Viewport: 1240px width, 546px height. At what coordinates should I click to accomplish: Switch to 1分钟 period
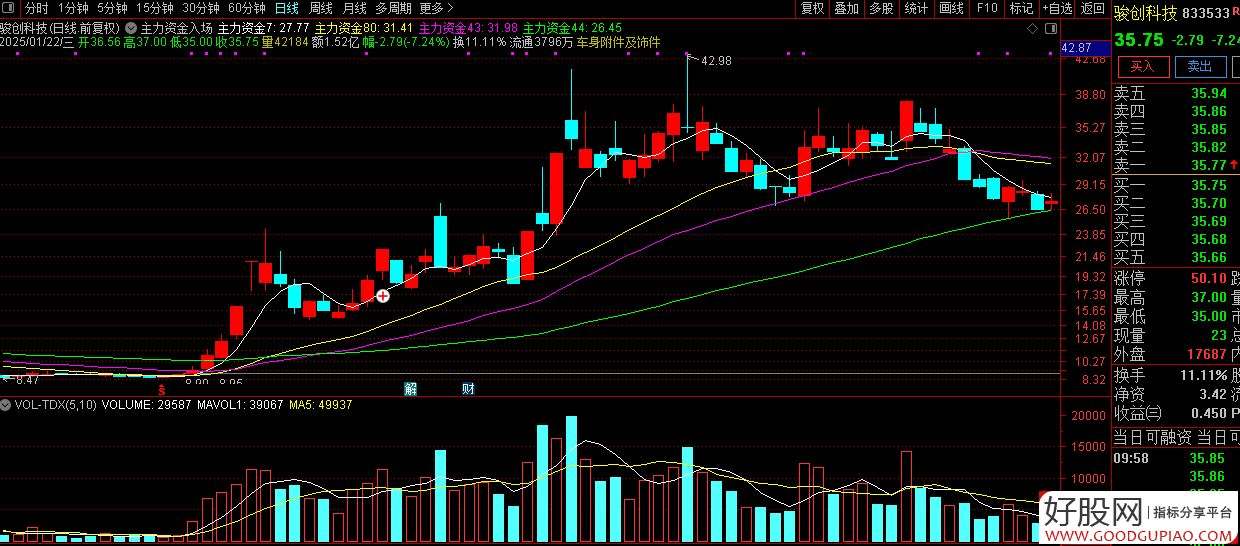tap(74, 8)
